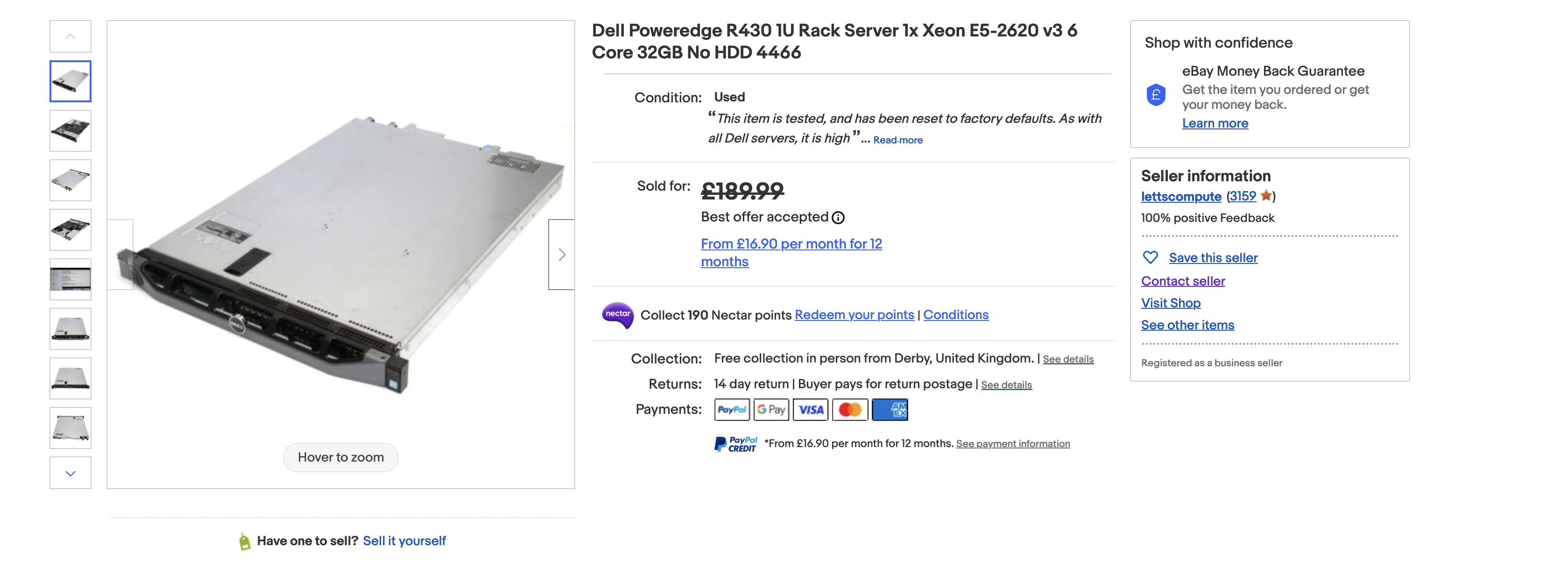Open Redeem your points link

[854, 315]
